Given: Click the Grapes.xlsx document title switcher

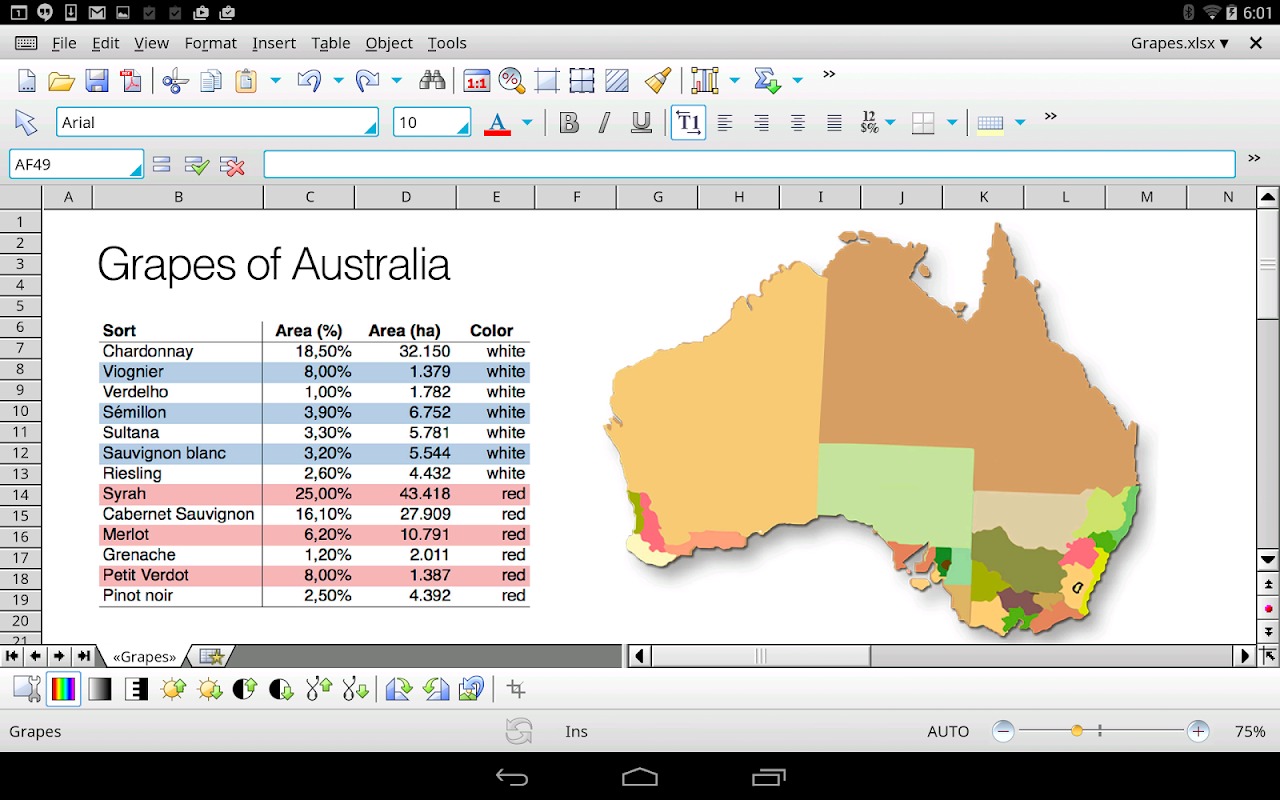Looking at the screenshot, I should (x=1179, y=43).
